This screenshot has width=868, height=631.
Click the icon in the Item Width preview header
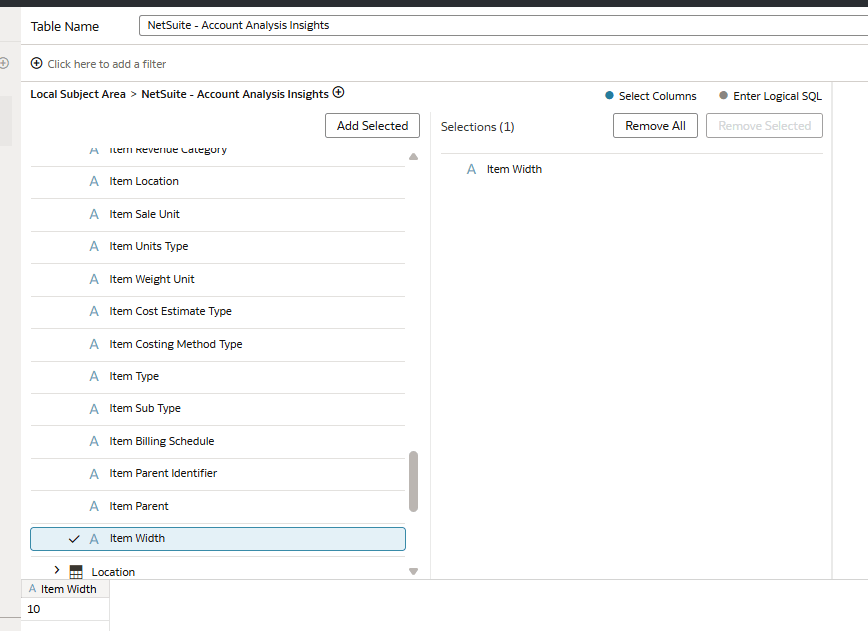click(32, 589)
